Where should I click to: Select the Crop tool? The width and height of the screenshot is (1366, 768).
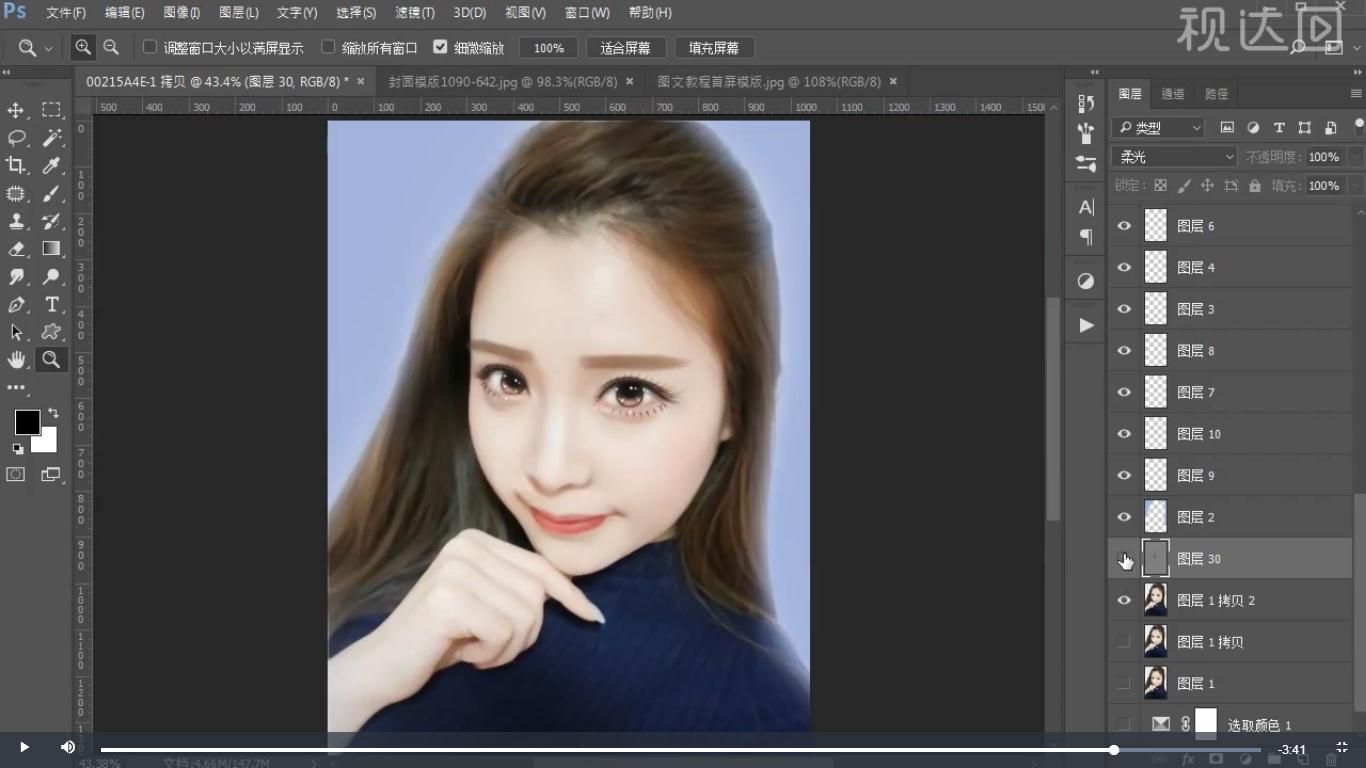16,165
